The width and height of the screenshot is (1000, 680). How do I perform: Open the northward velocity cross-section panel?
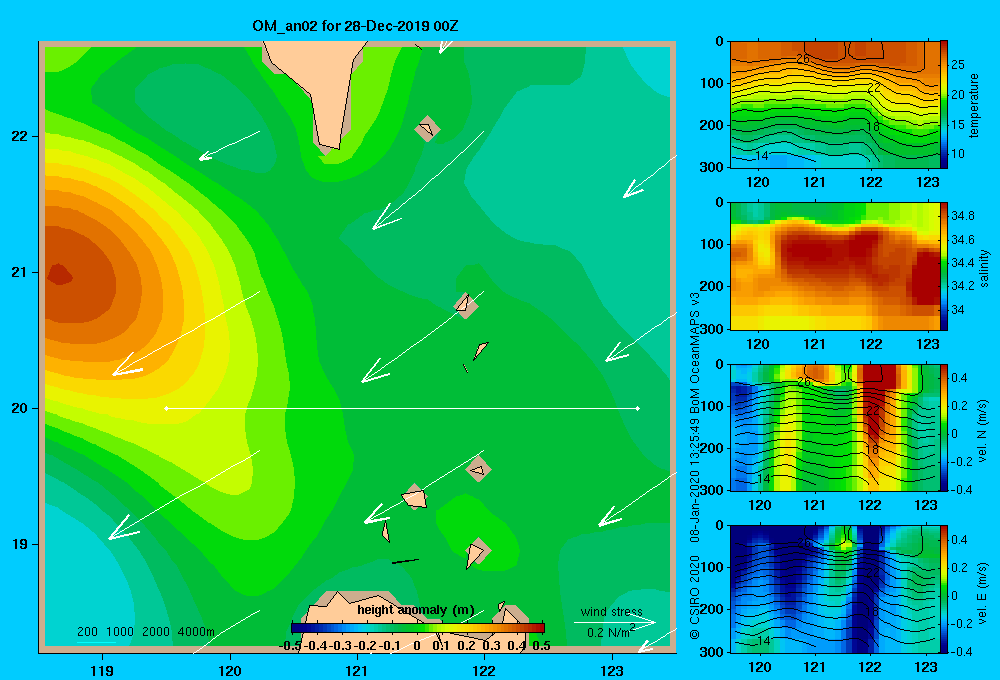[834, 427]
